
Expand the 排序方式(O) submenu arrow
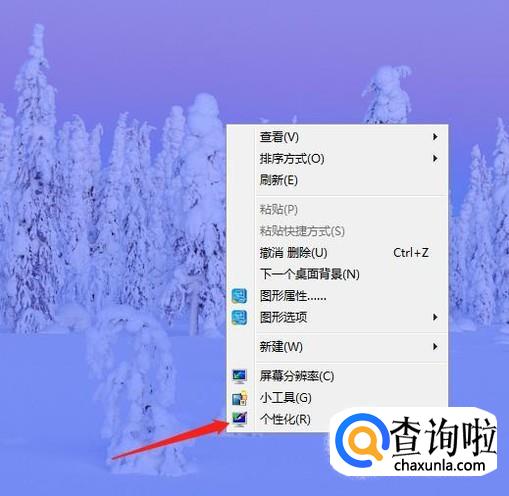coord(435,158)
